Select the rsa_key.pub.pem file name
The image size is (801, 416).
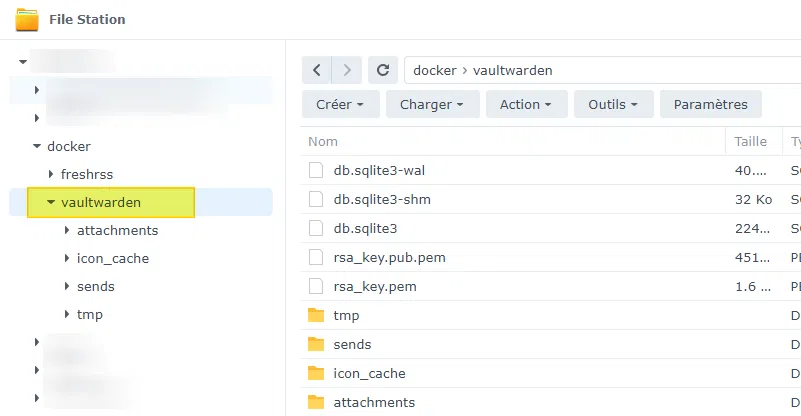click(389, 258)
